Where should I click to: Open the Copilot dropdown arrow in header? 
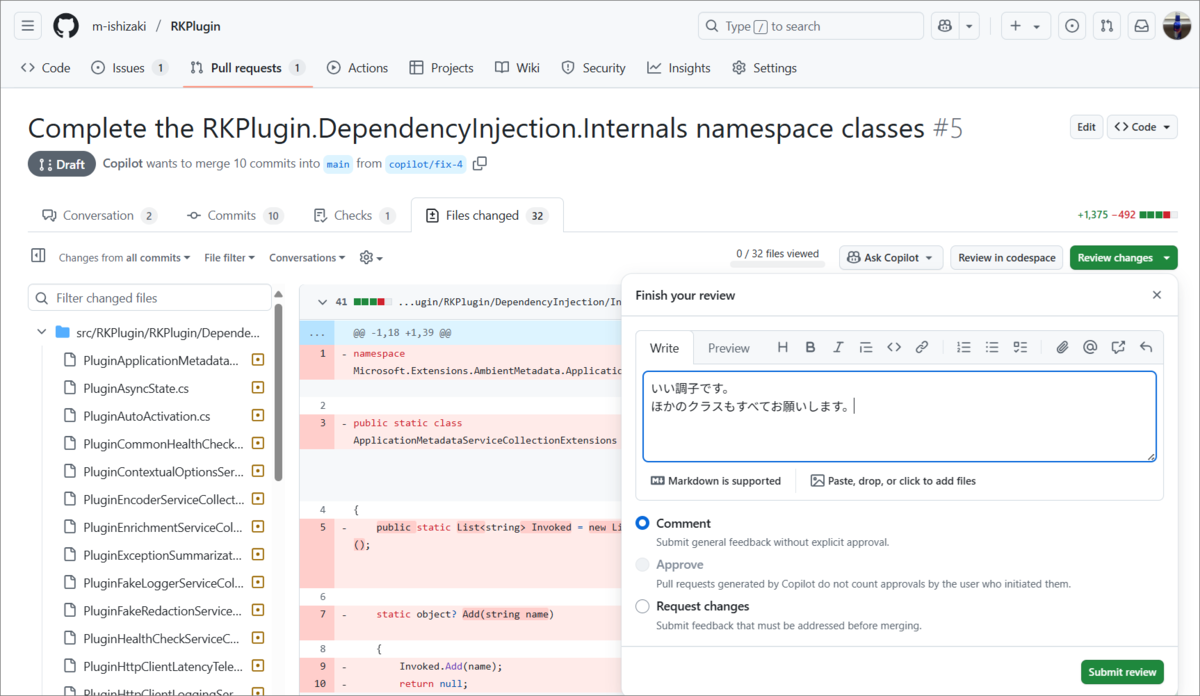click(969, 26)
